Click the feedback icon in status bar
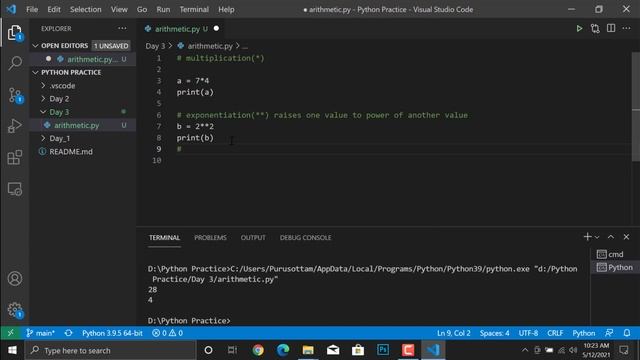Screen dimensions: 640x360 coord(609,333)
